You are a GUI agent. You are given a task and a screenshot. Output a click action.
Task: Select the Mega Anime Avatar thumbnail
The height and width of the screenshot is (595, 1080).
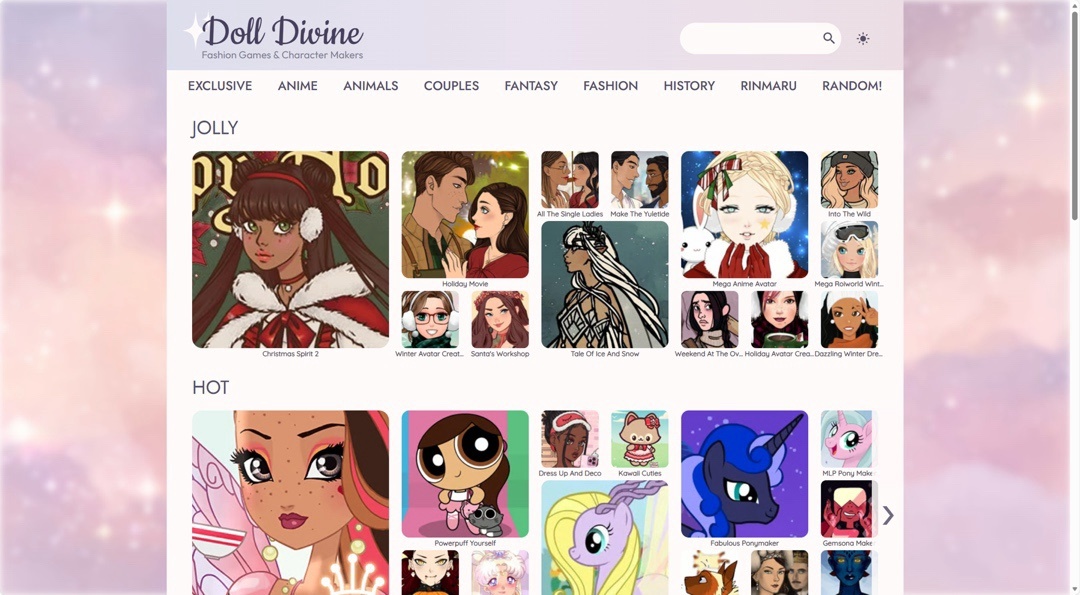click(745, 215)
